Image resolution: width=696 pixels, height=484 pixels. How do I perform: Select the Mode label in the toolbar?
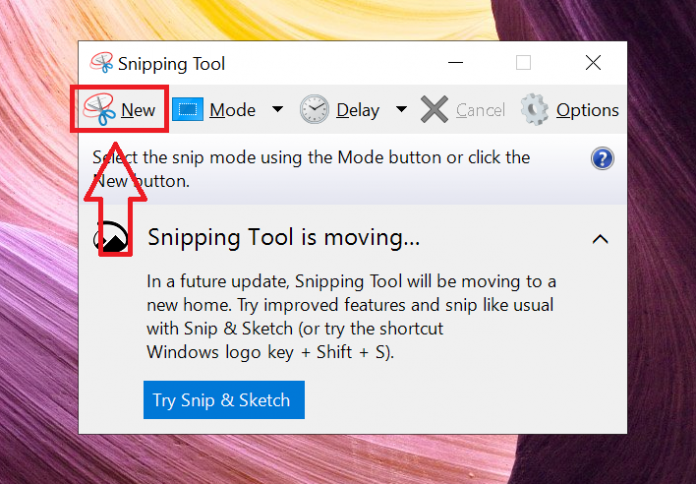[x=232, y=110]
